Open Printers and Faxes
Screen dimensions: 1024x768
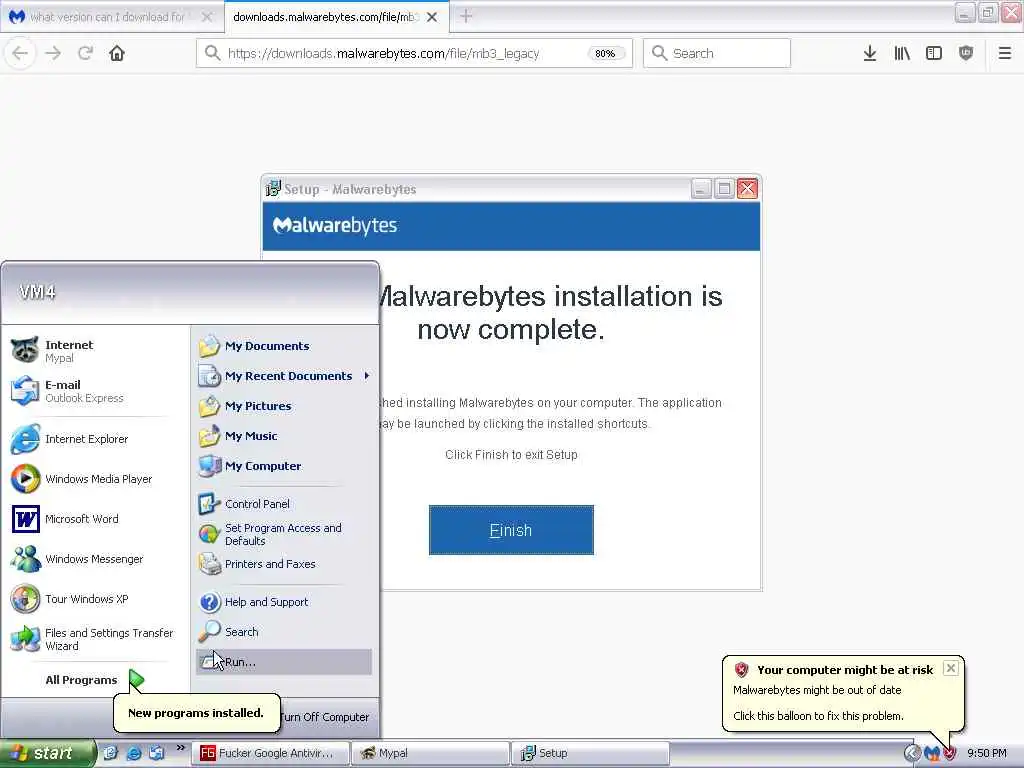[284, 564]
